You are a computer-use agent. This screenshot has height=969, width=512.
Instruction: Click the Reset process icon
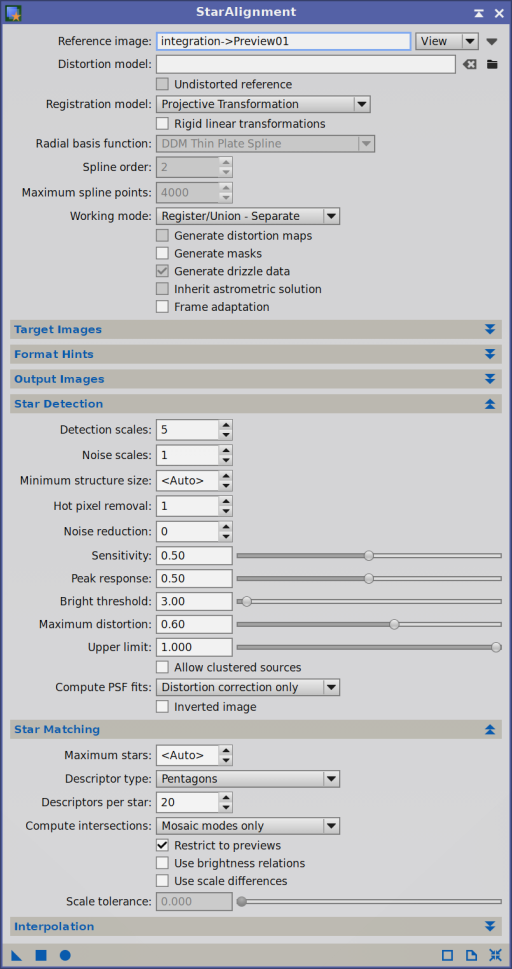[495, 955]
